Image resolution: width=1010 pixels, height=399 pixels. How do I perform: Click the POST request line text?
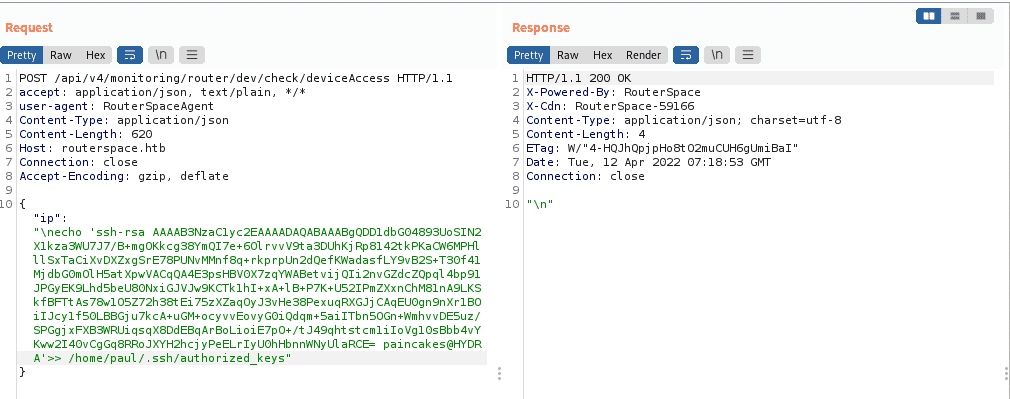[236, 79]
